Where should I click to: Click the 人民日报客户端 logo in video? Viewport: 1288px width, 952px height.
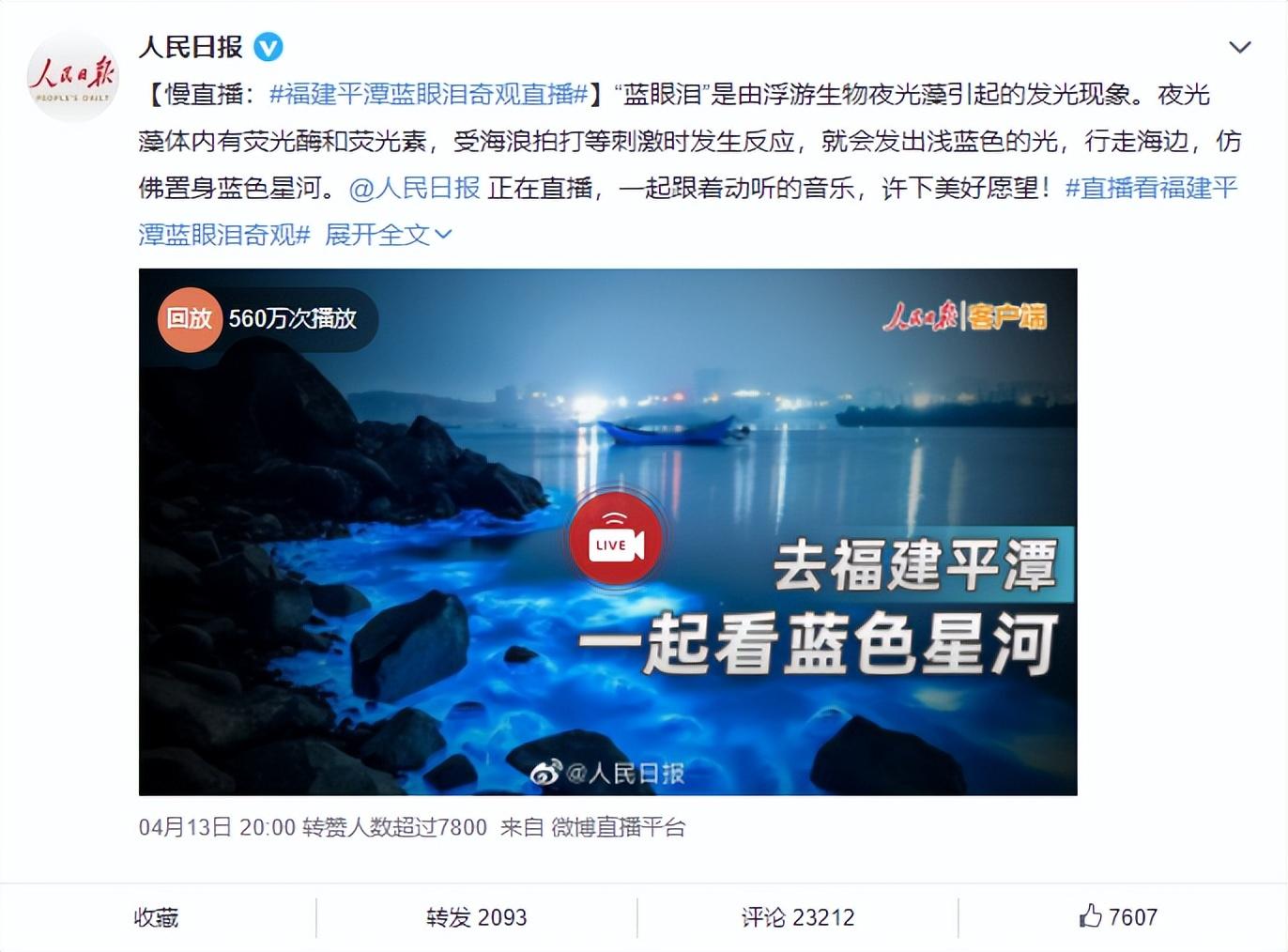(965, 317)
